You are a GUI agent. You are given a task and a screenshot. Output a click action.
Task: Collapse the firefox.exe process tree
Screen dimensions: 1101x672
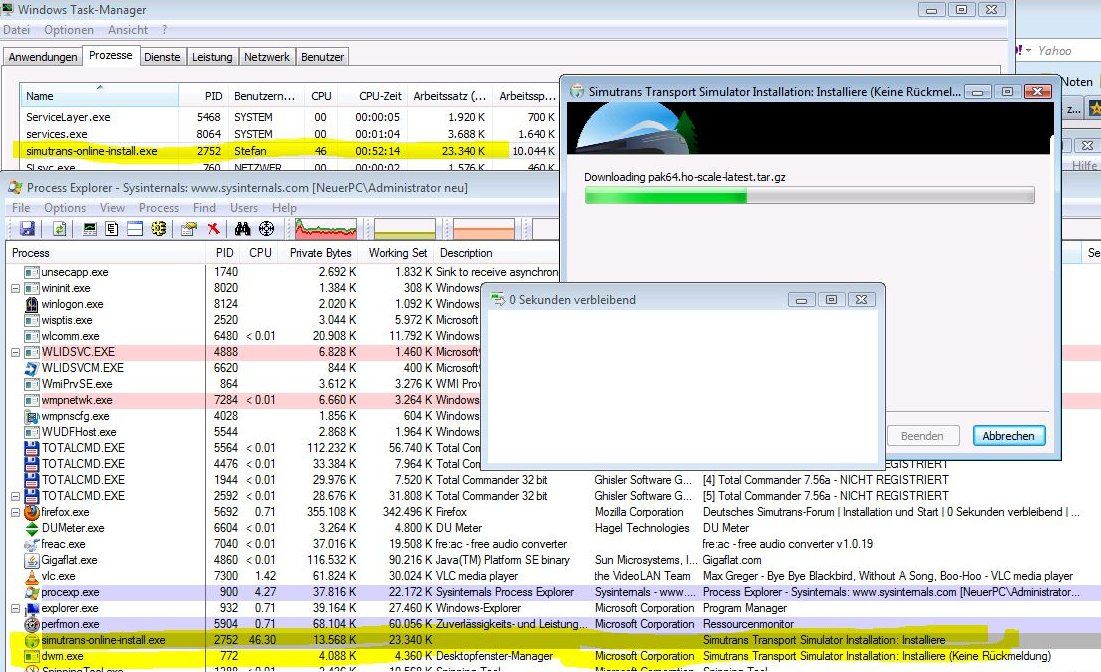(x=15, y=512)
